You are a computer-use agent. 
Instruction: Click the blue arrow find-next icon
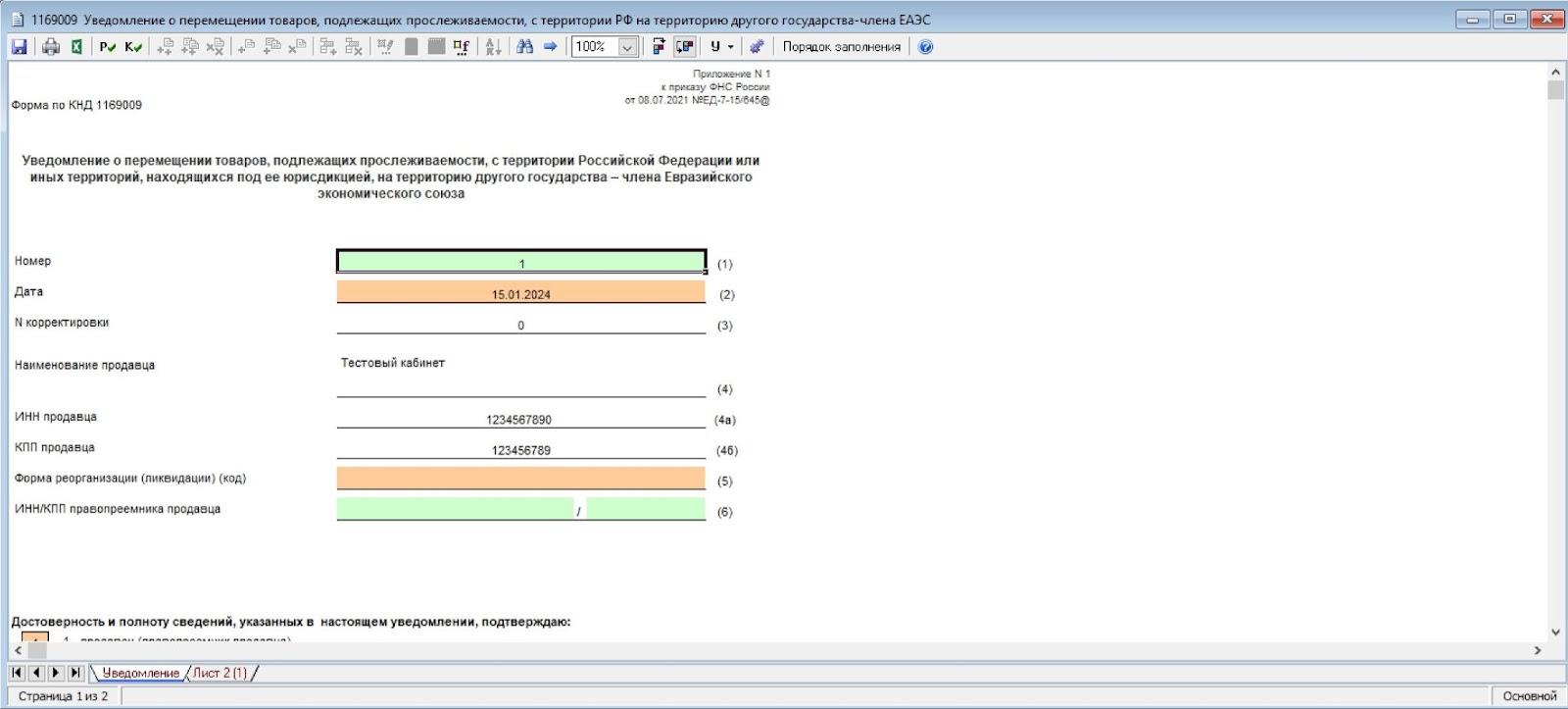[550, 46]
